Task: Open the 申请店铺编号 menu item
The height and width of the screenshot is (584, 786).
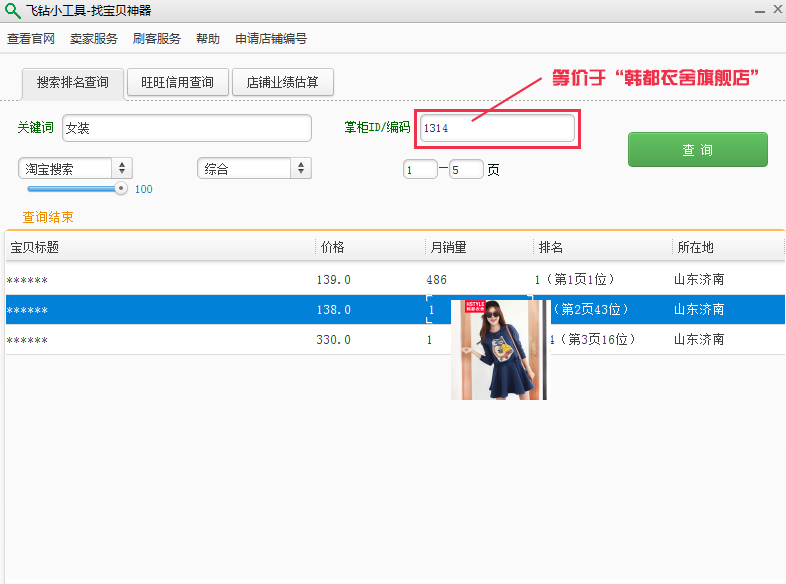Action: 271,39
